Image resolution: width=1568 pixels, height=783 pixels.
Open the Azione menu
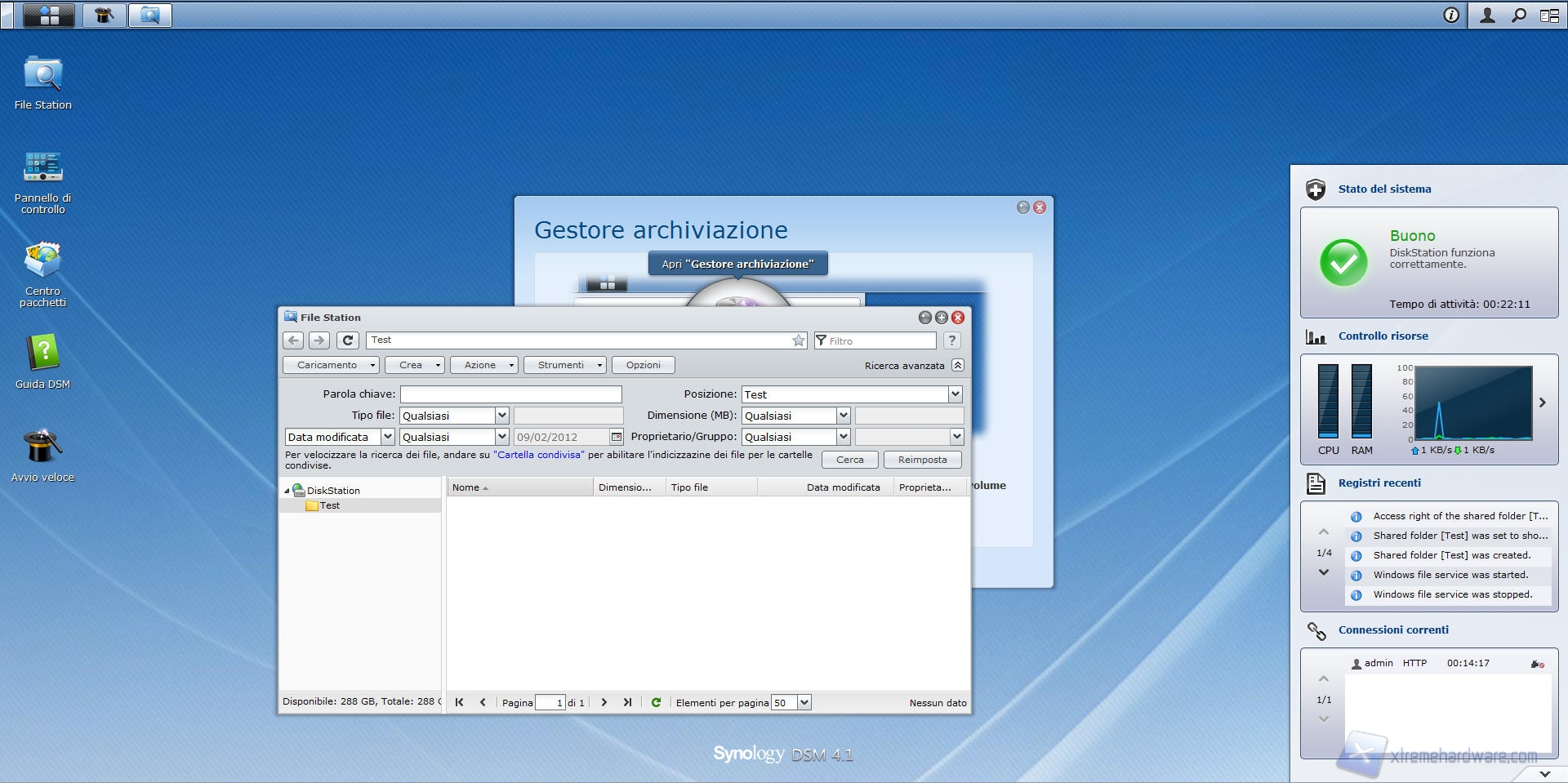tap(483, 365)
